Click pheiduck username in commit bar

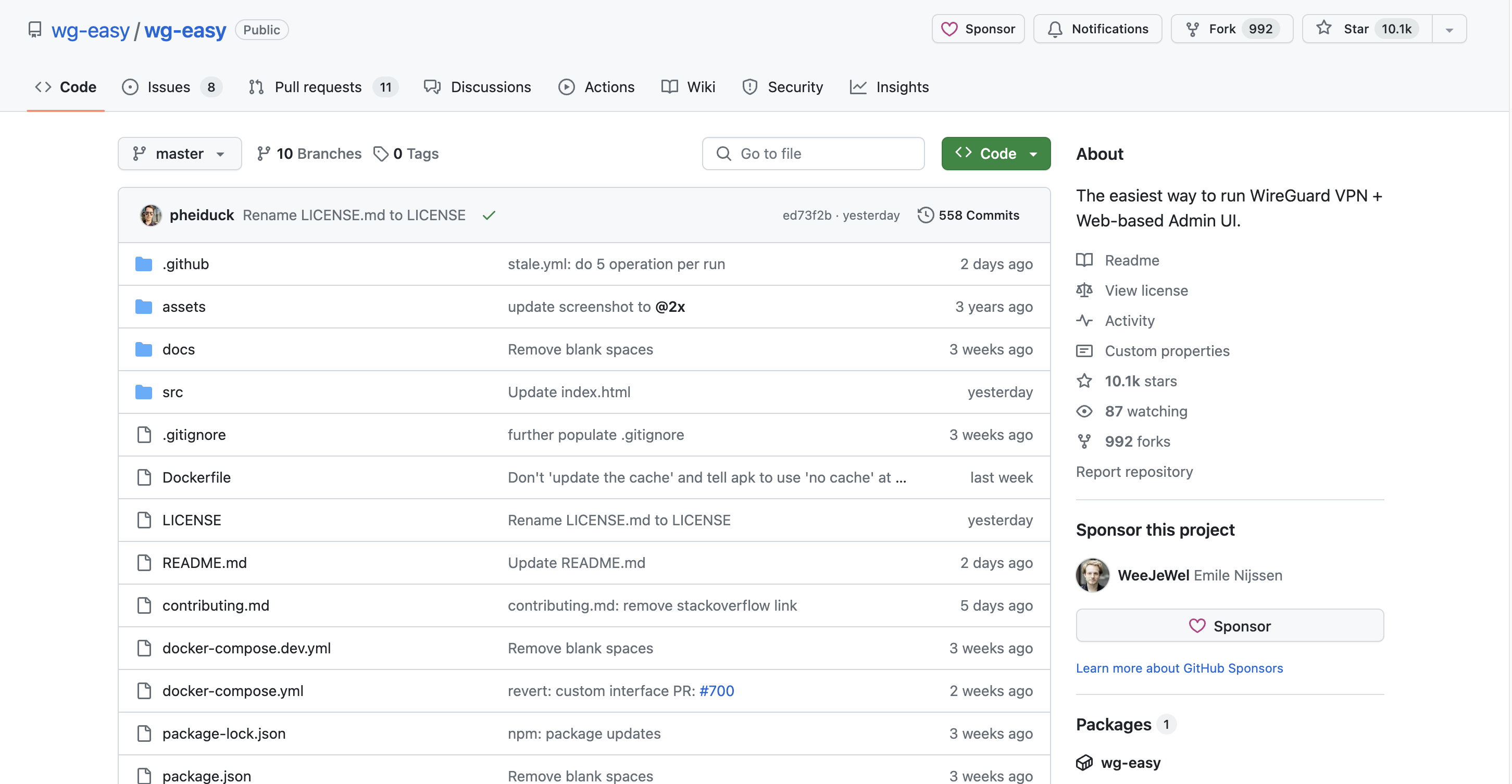click(x=202, y=216)
